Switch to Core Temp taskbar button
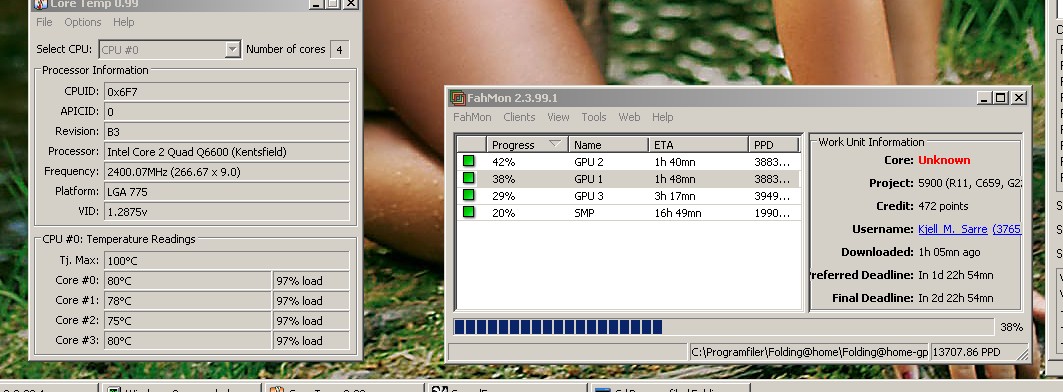Screen dimensions: 1063x392 point(344,389)
